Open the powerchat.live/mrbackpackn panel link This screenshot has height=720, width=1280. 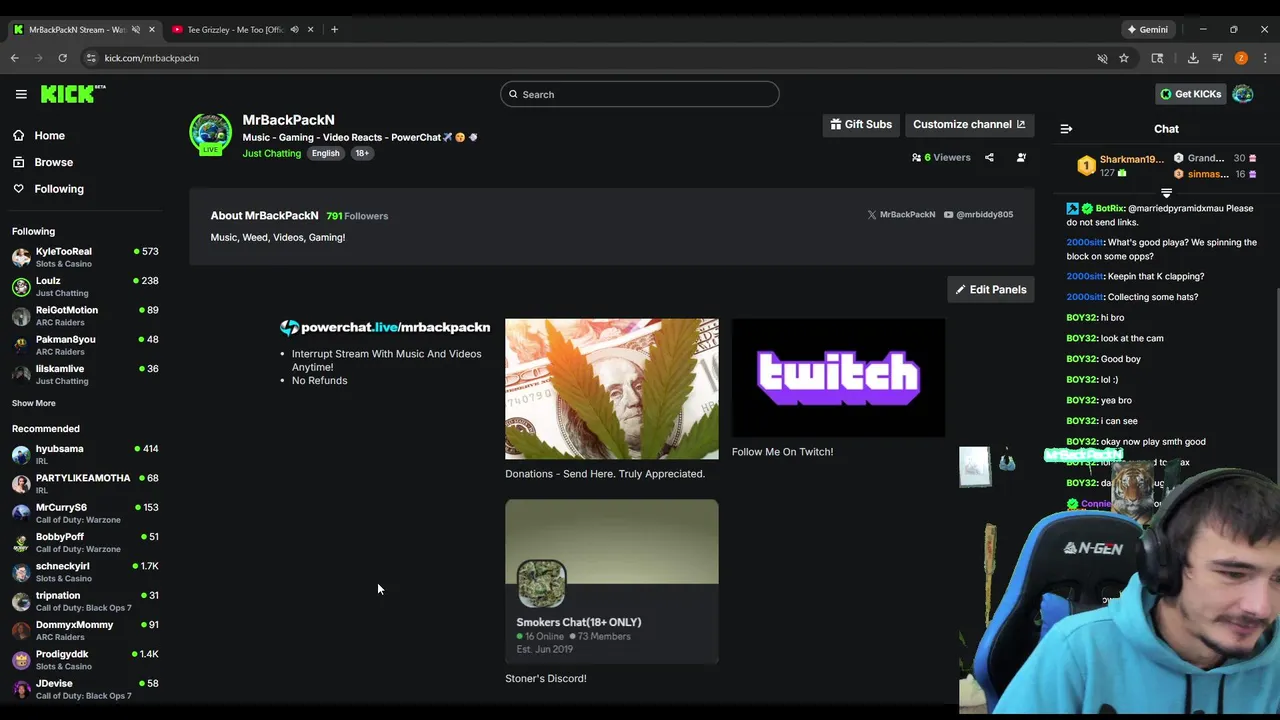coord(385,327)
